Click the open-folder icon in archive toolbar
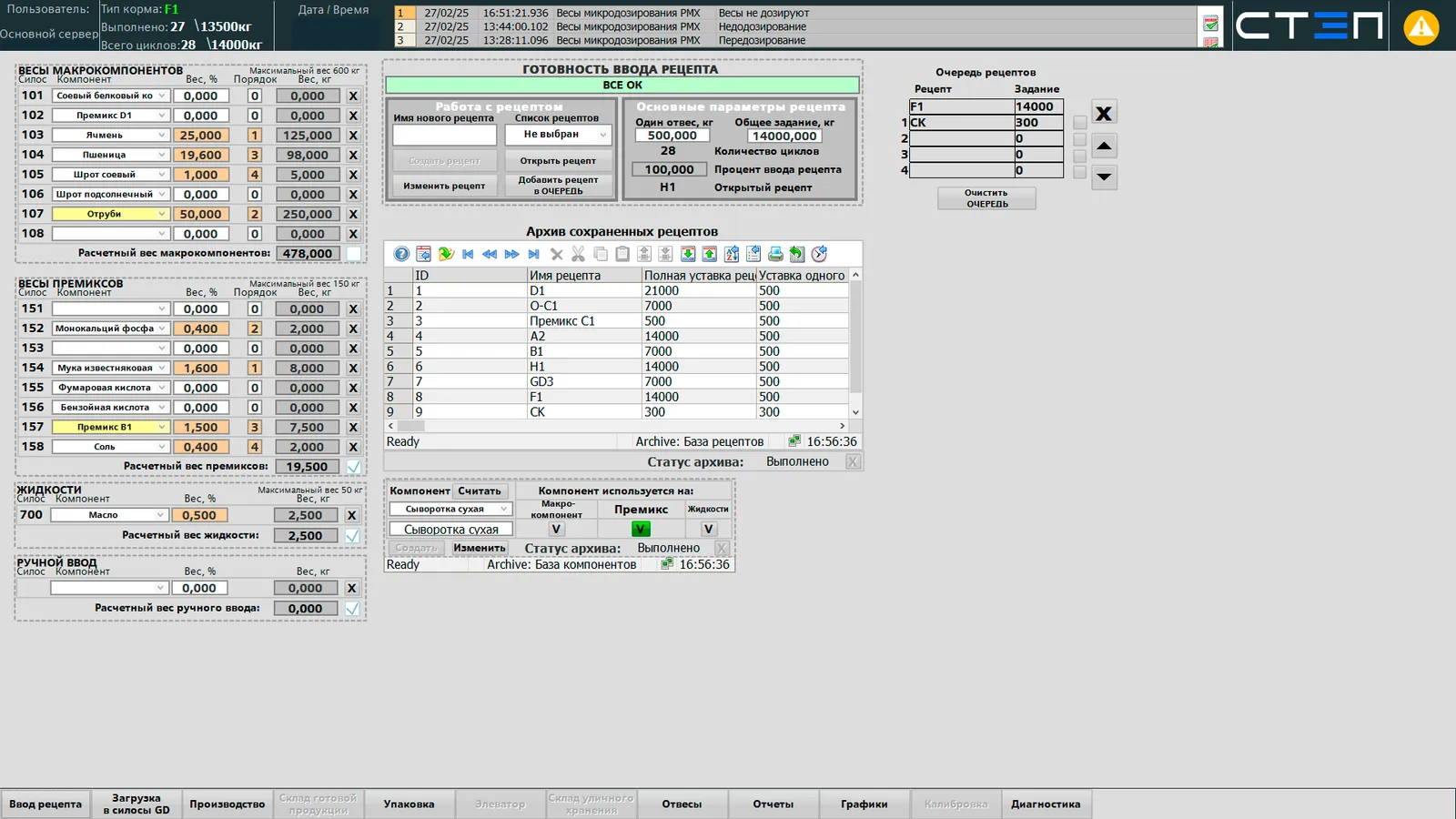Screen dimensions: 1456x819 pos(446,254)
